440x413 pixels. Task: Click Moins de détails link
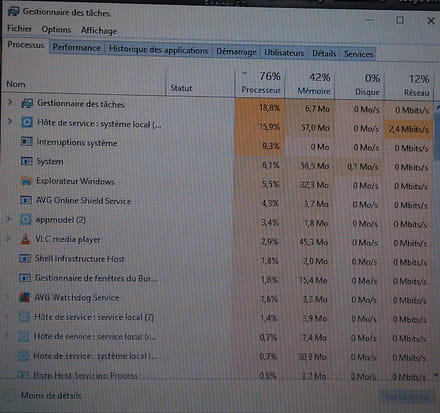pyautogui.click(x=51, y=396)
